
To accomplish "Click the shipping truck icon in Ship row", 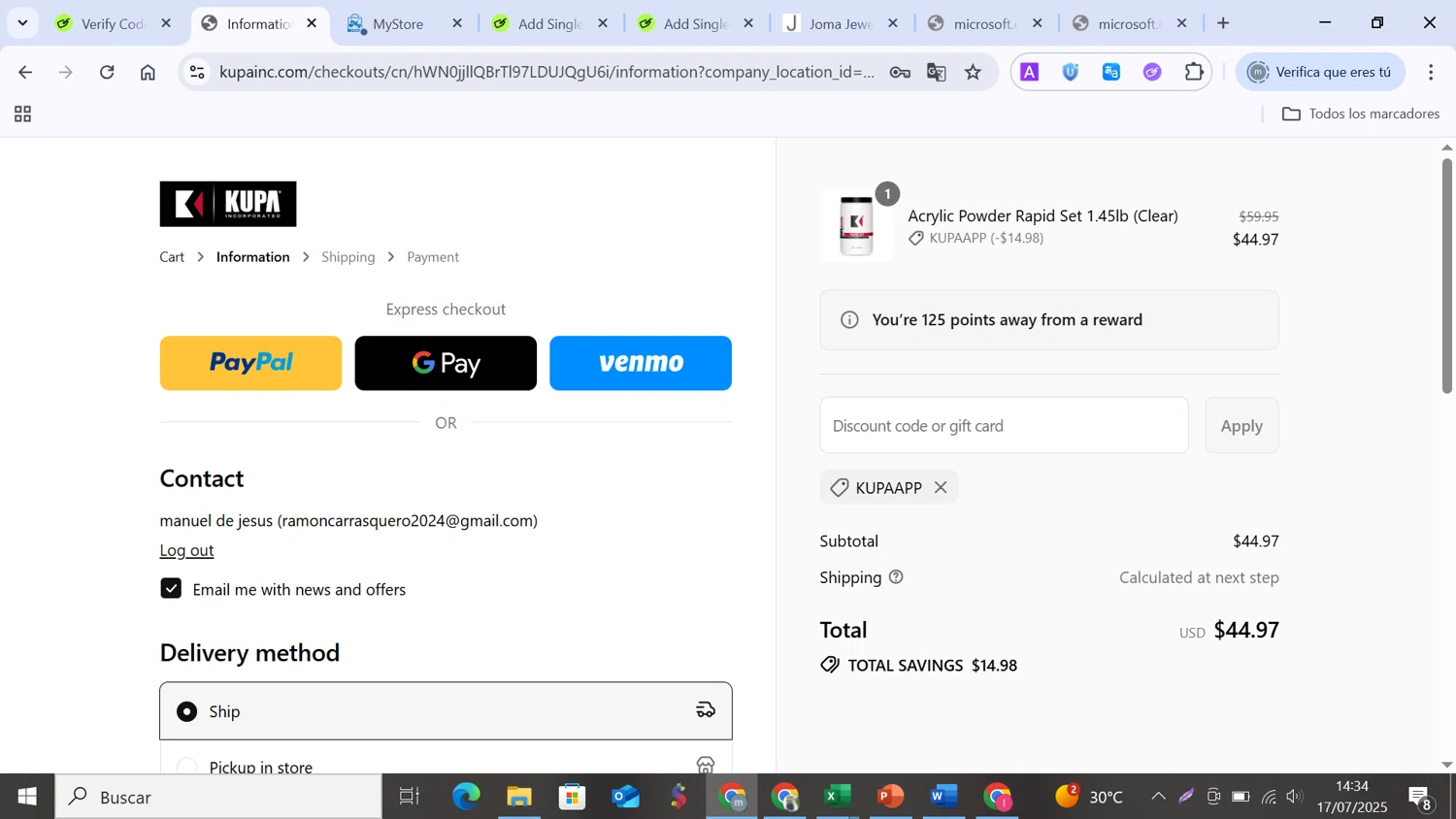I will click(x=706, y=710).
